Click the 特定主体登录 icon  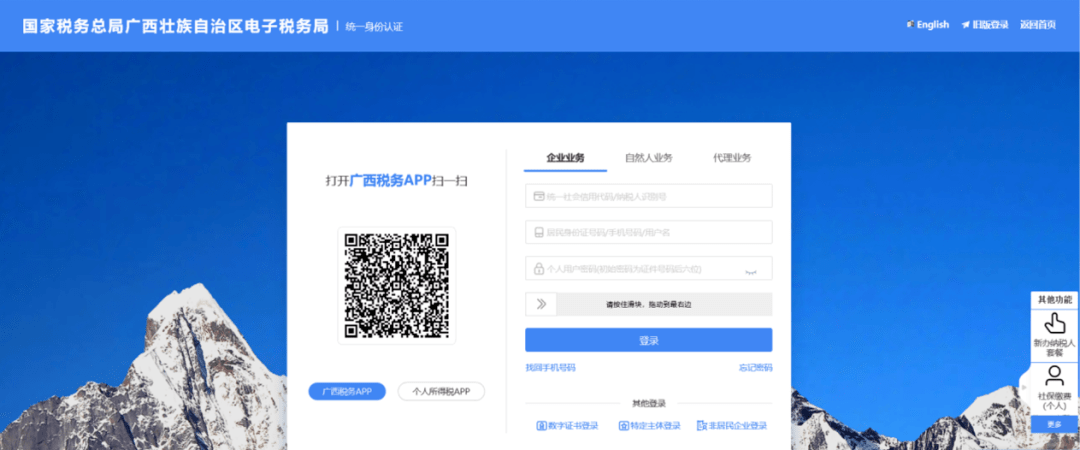[624, 426]
